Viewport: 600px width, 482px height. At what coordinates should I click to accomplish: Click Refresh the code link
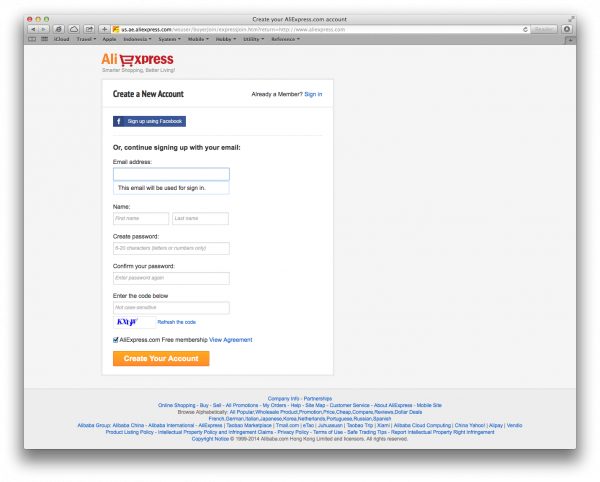point(176,322)
